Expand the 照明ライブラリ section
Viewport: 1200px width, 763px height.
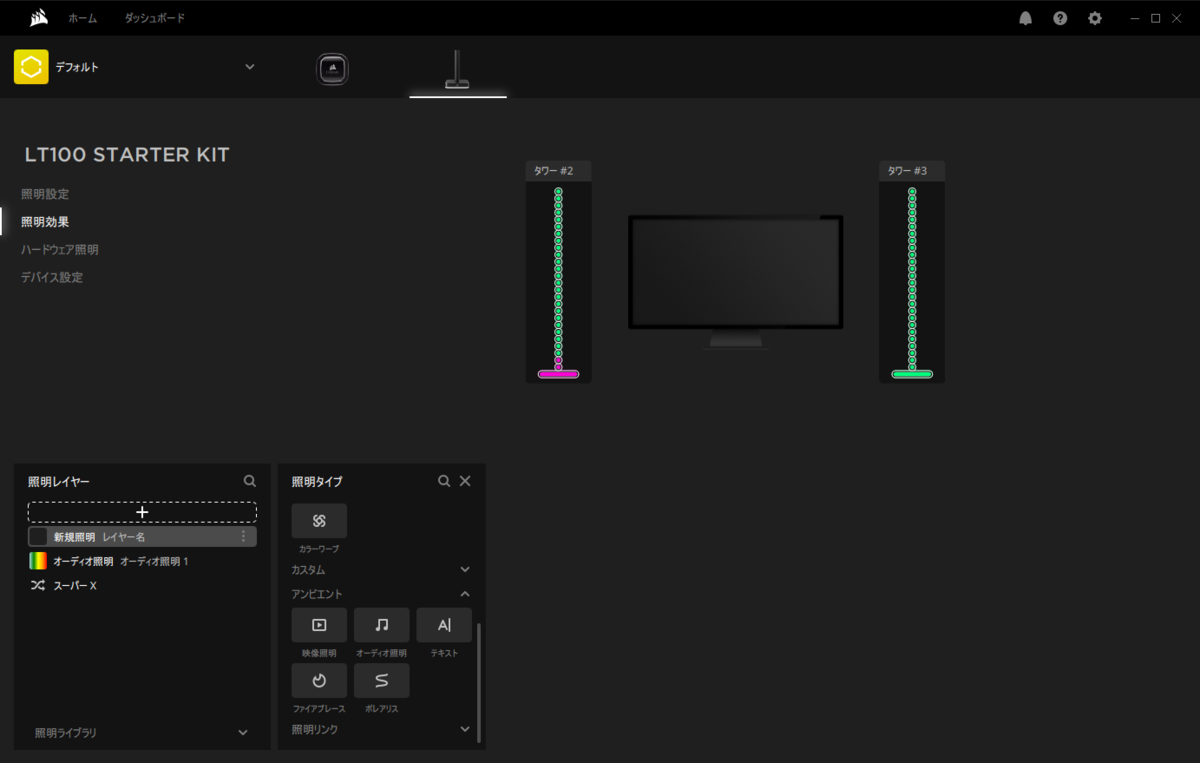243,733
